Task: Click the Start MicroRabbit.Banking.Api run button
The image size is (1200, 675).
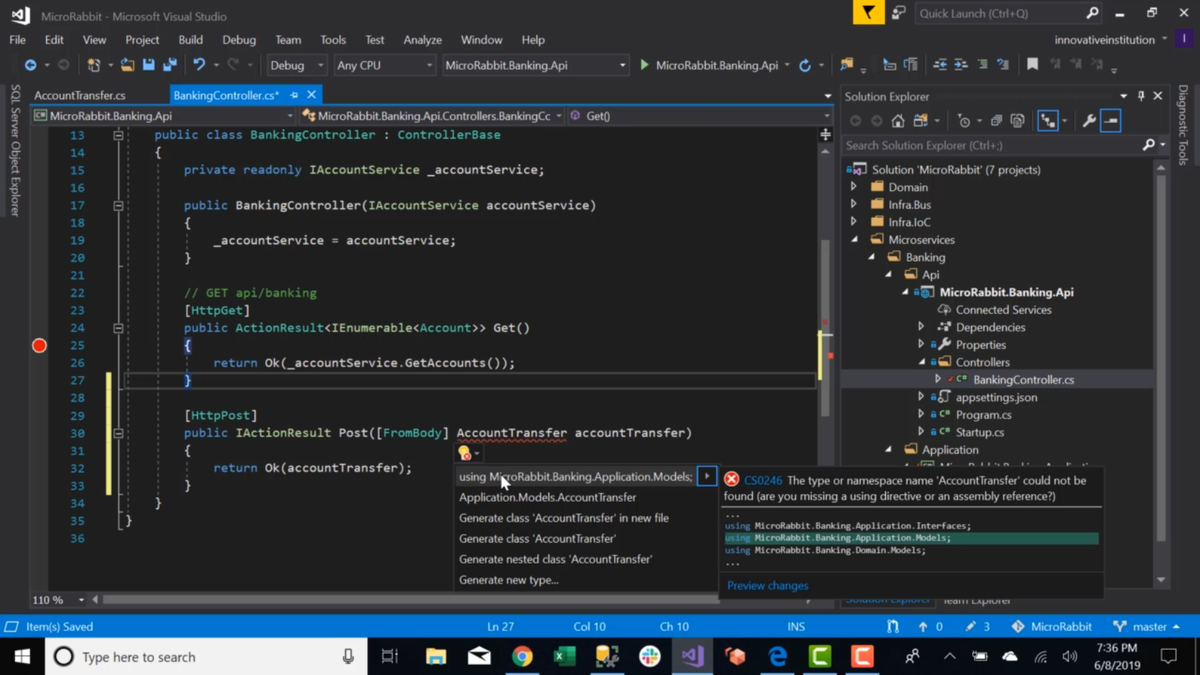Action: 708,65
